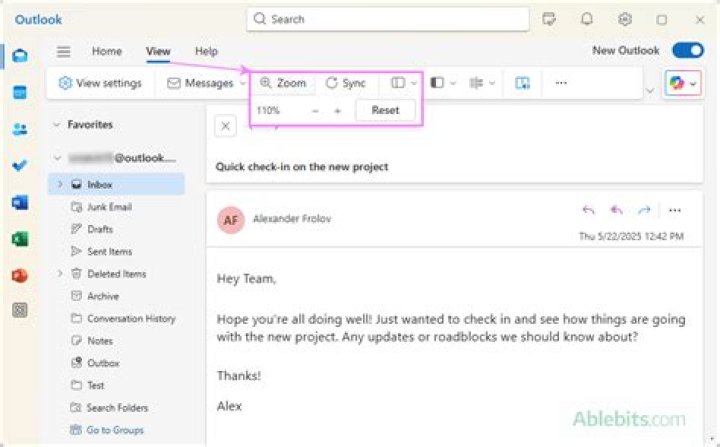Open the density spacing dropdown

482,83
